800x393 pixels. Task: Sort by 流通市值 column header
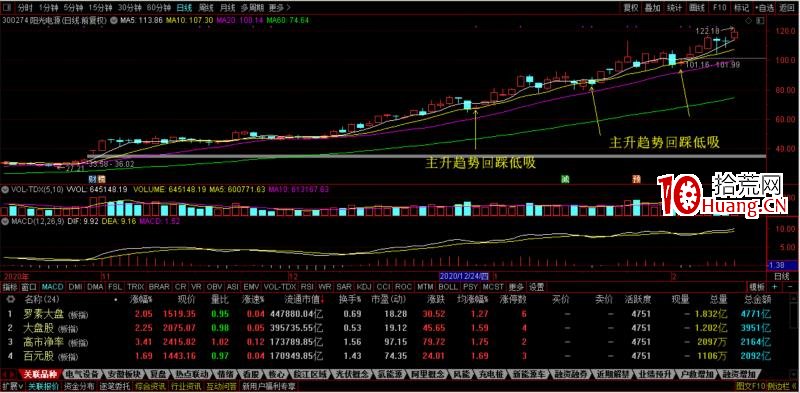coord(303,300)
